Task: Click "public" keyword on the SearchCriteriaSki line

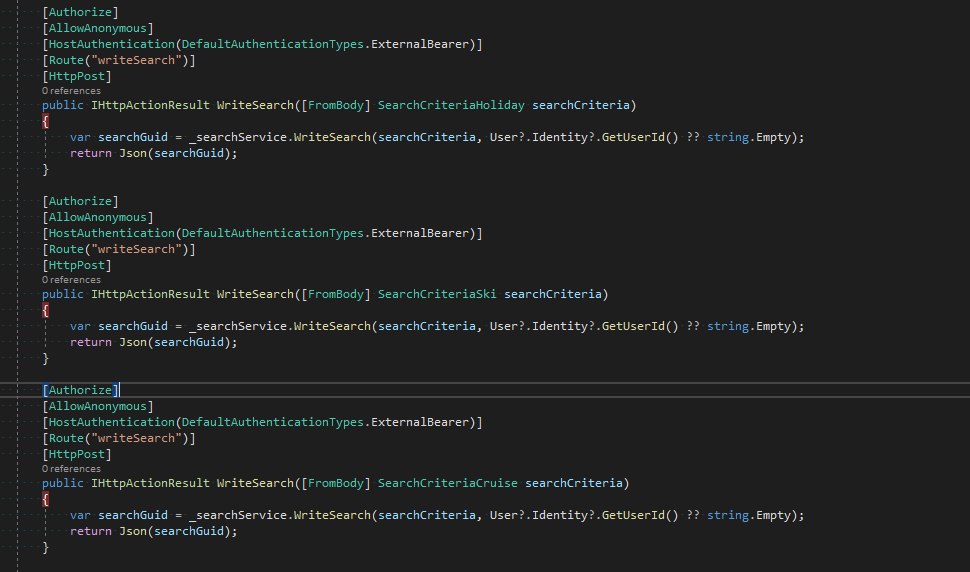Action: 62,294
